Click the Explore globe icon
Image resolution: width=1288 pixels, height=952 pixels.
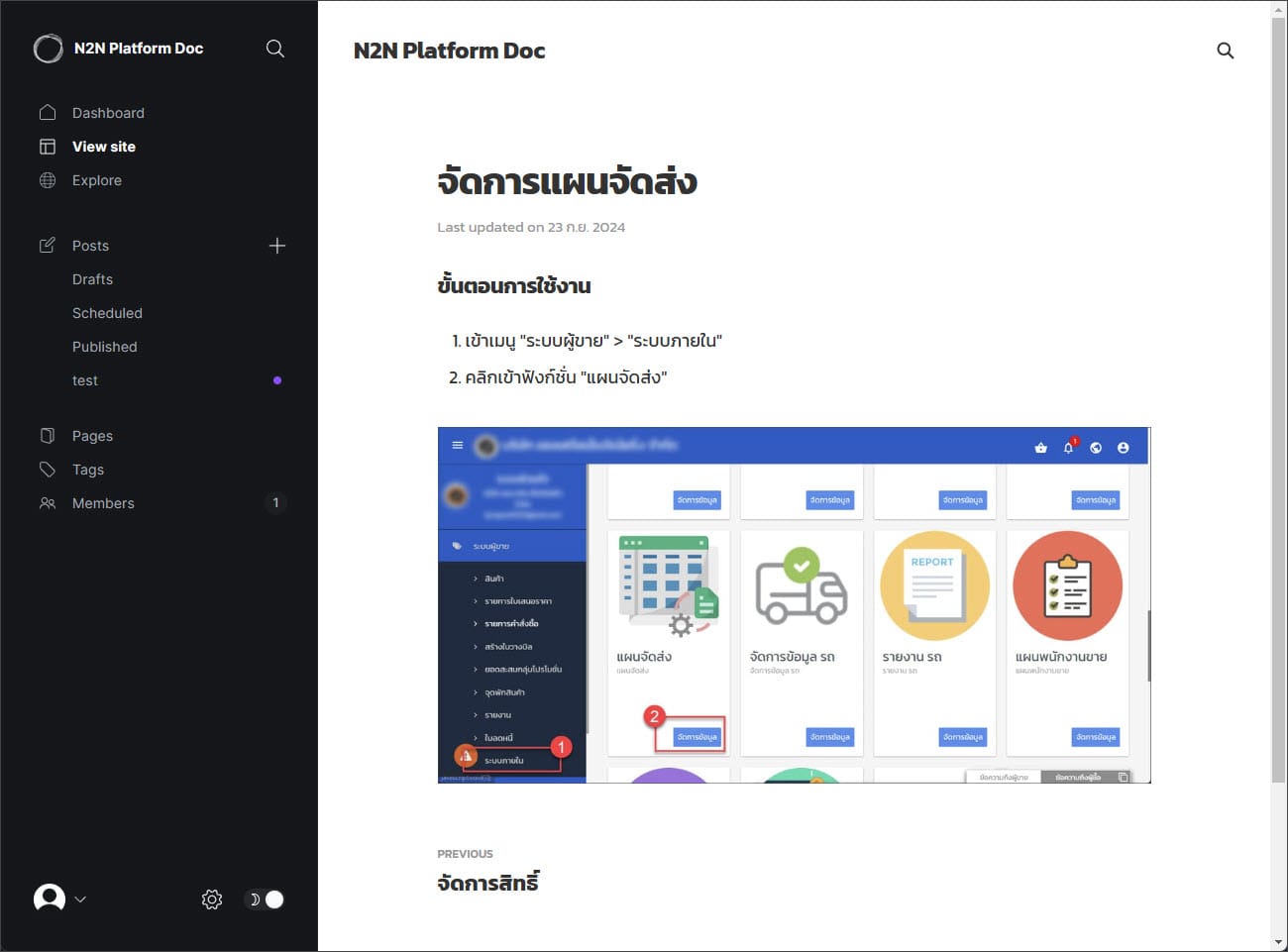pos(48,180)
